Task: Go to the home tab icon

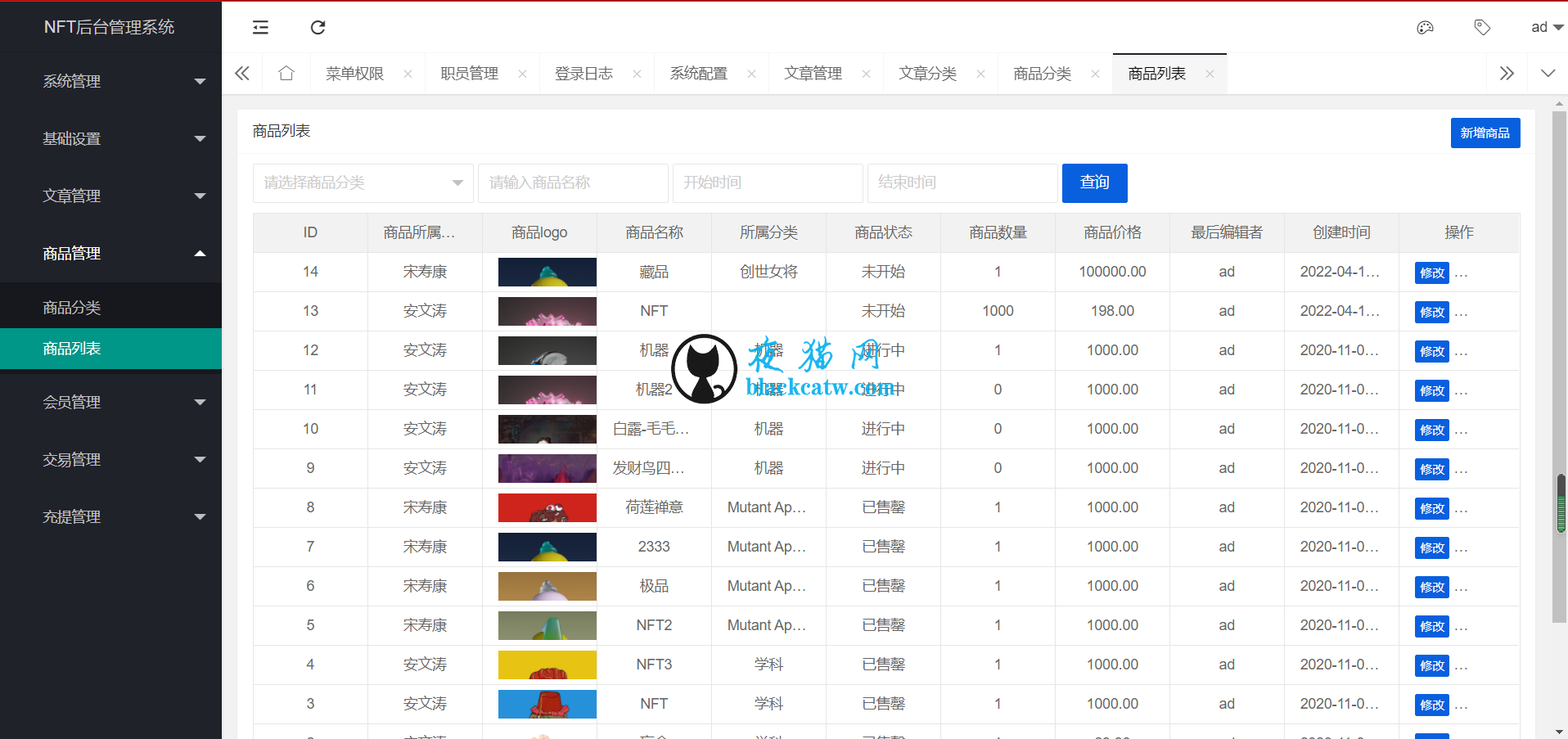Action: tap(286, 74)
